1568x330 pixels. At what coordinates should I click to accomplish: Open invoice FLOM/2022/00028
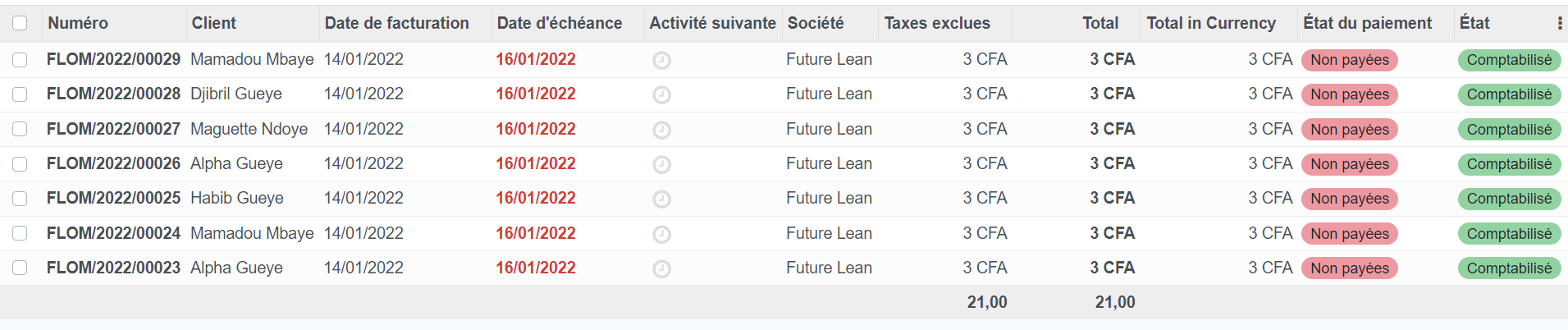113,94
